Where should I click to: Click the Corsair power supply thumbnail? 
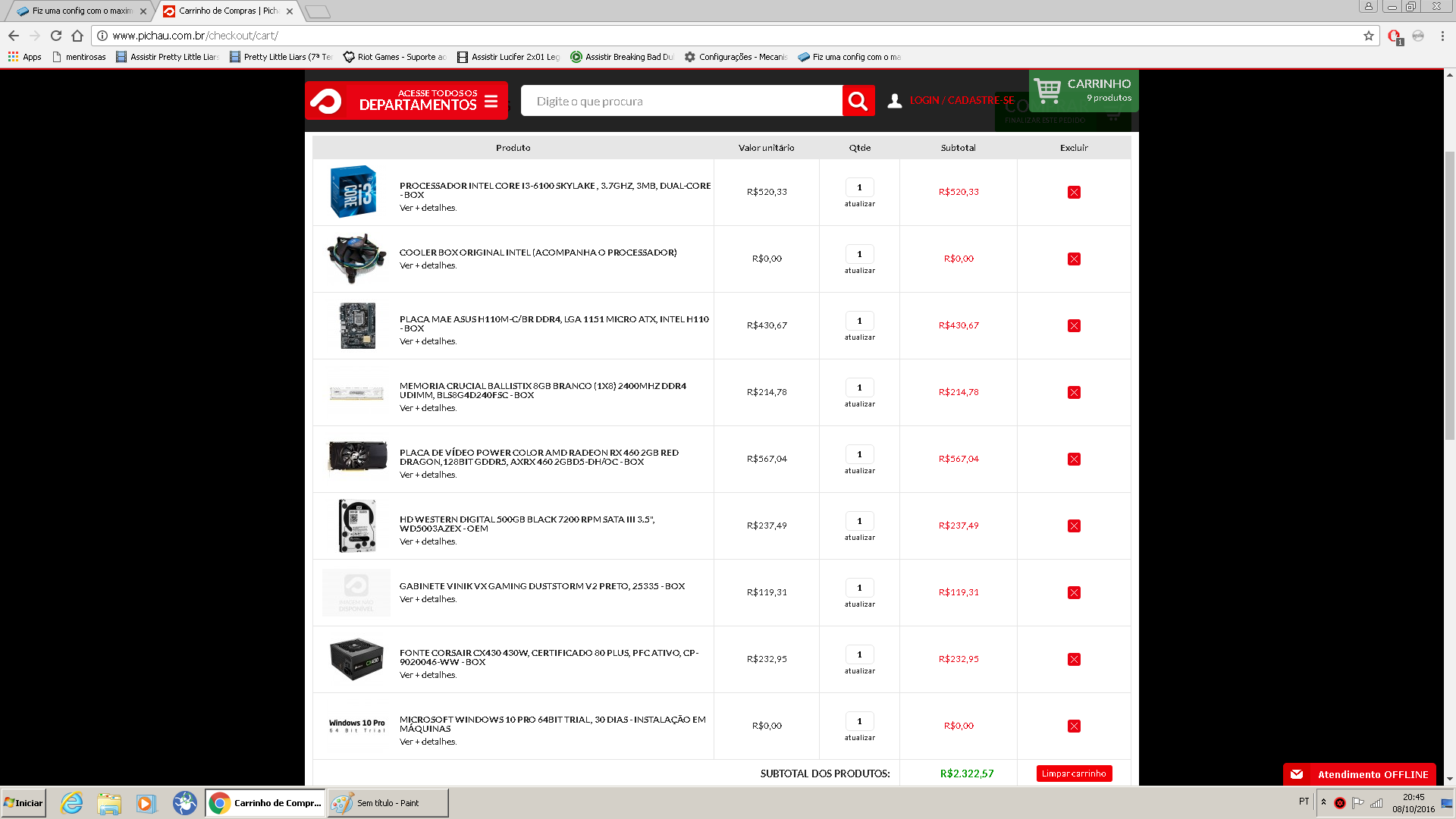pos(356,659)
